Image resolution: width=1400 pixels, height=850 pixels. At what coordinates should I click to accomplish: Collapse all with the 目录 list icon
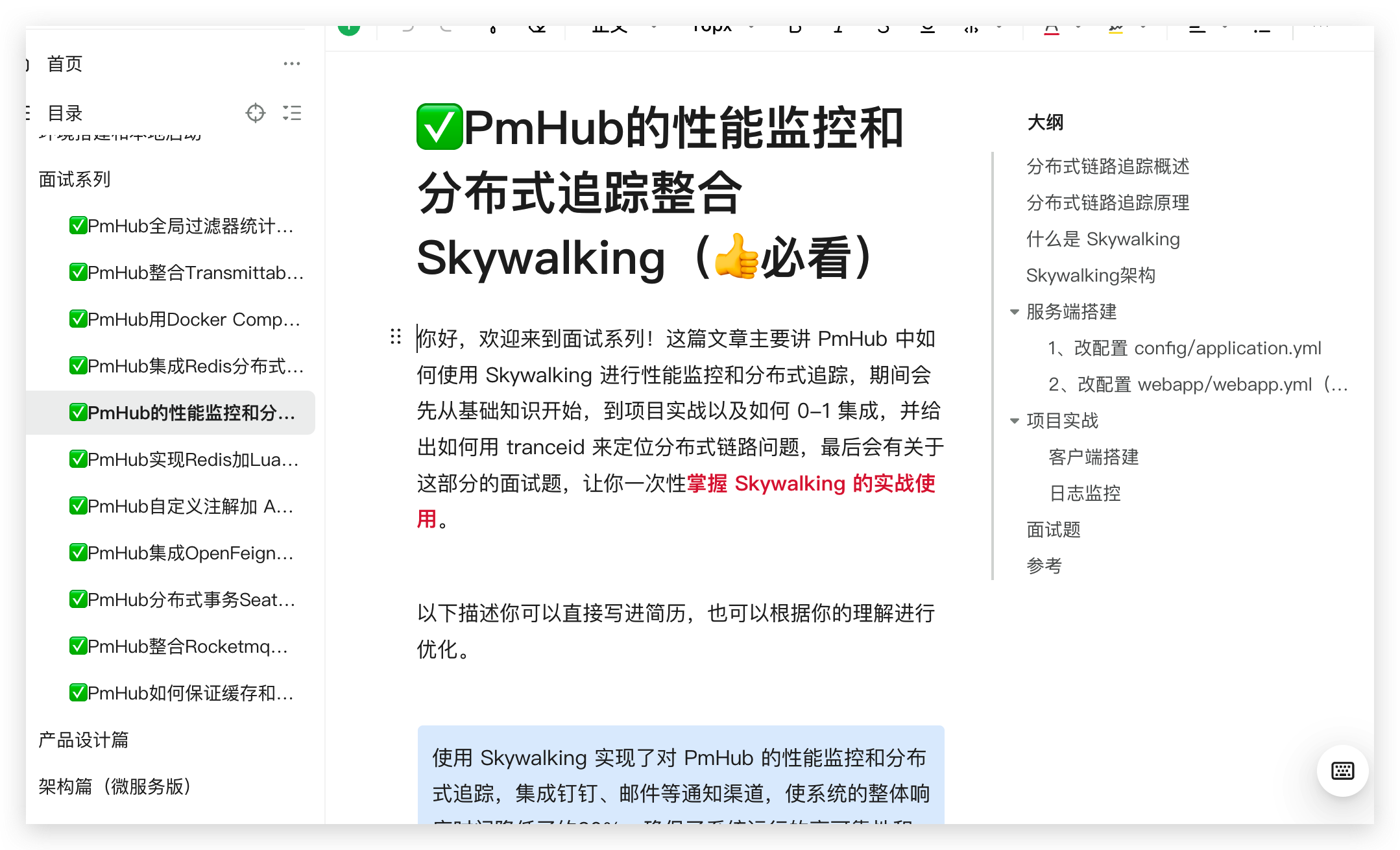292,113
